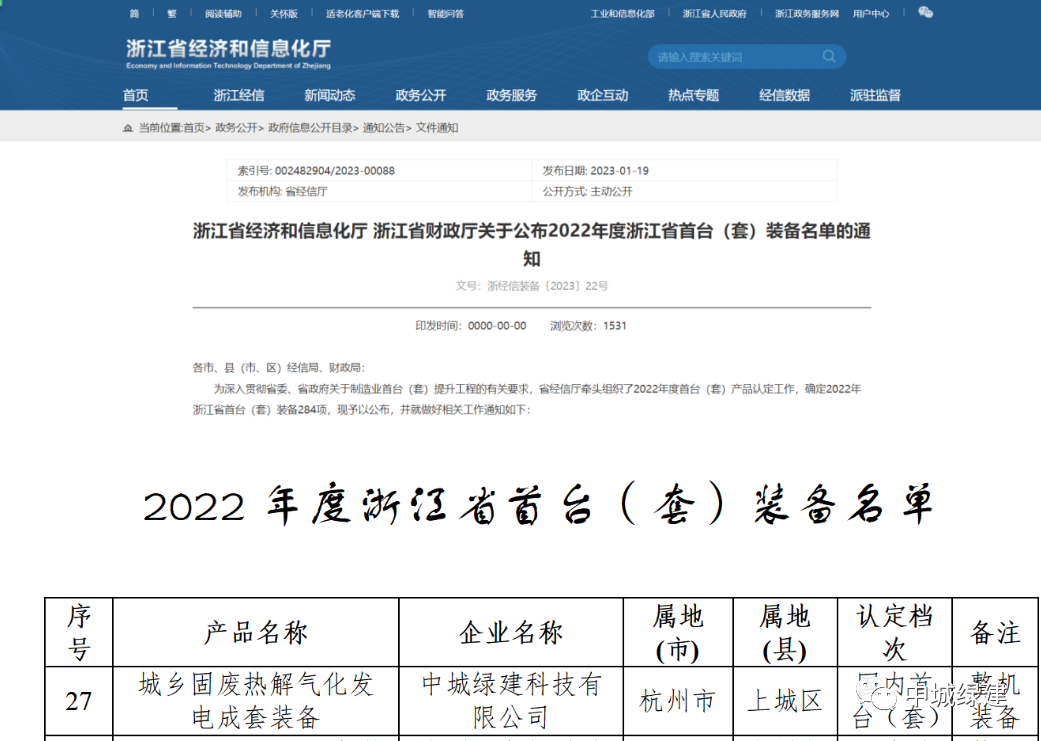1041x741 pixels.
Task: Visit 工业和信息化部 link
Action: (x=622, y=14)
